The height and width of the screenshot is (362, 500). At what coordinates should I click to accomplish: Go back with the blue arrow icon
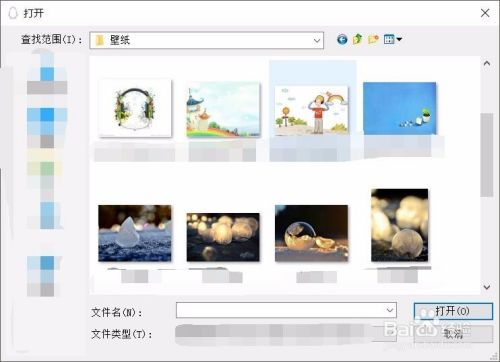pos(342,40)
